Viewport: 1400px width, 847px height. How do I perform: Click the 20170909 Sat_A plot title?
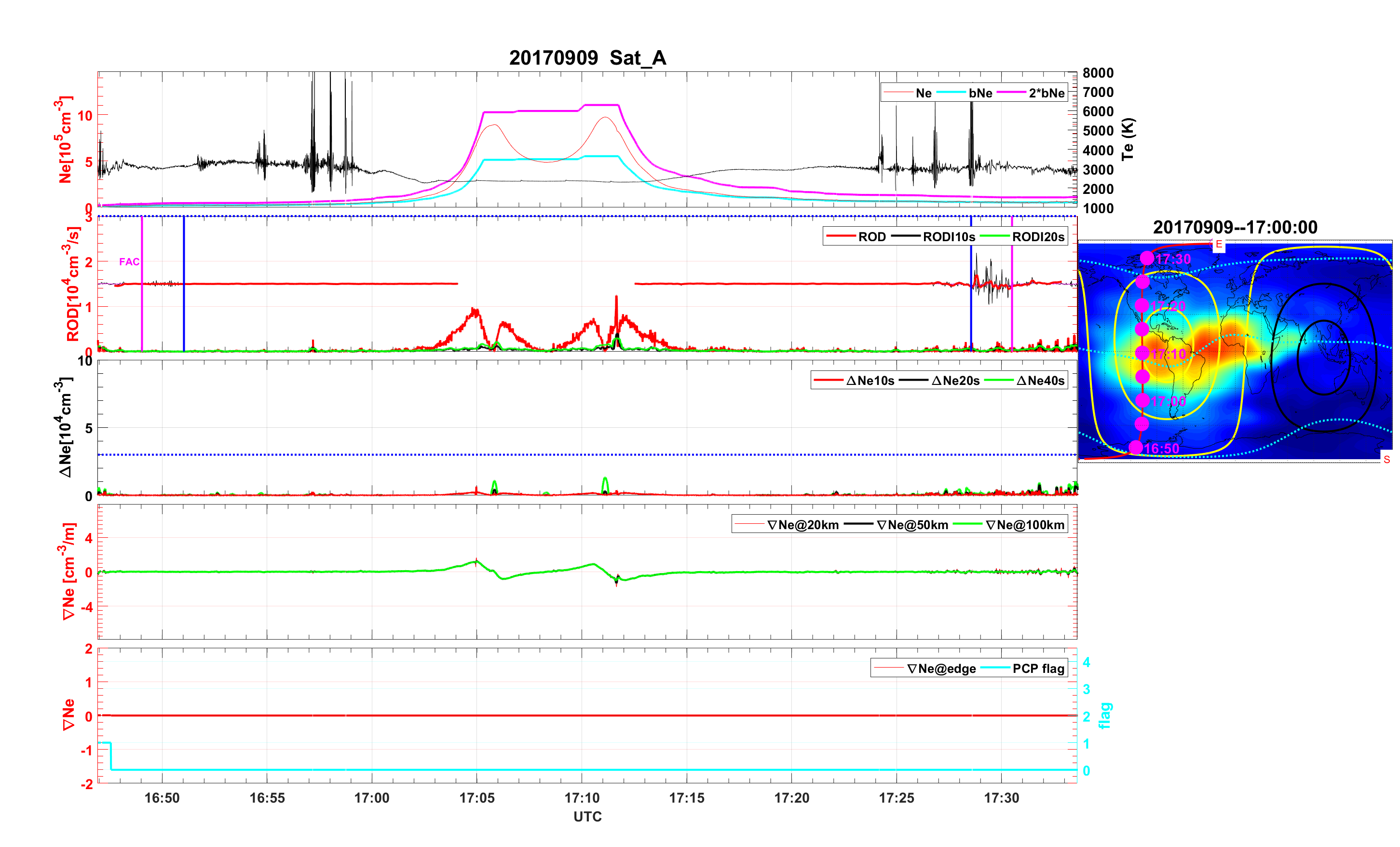[587, 58]
